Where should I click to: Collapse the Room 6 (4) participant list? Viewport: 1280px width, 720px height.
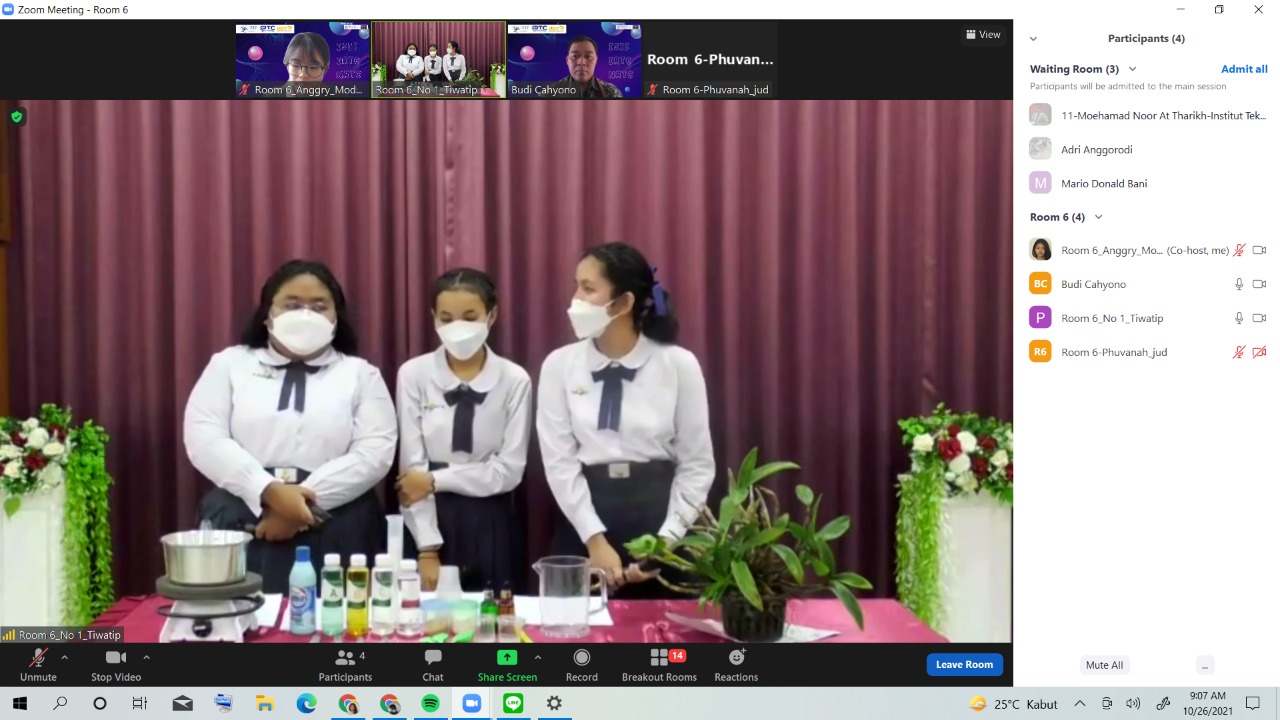[1098, 217]
